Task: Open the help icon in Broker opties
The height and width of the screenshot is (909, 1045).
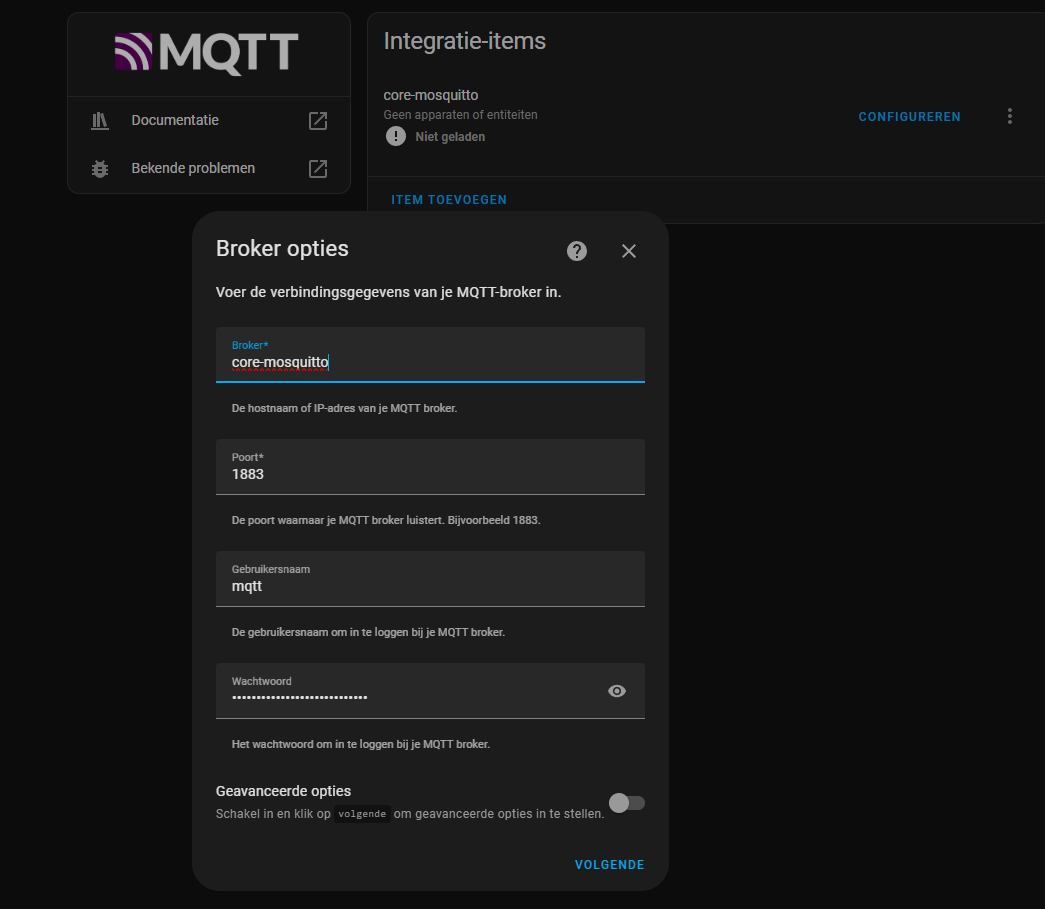Action: [577, 251]
